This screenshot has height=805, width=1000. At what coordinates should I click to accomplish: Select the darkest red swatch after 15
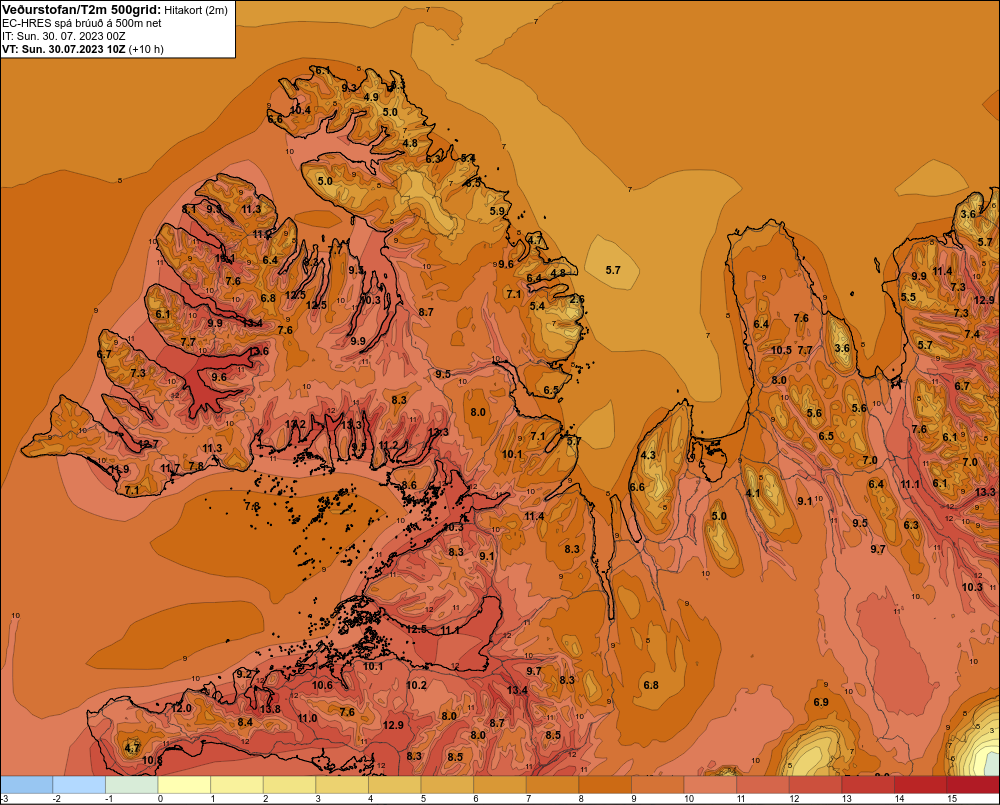click(973, 785)
